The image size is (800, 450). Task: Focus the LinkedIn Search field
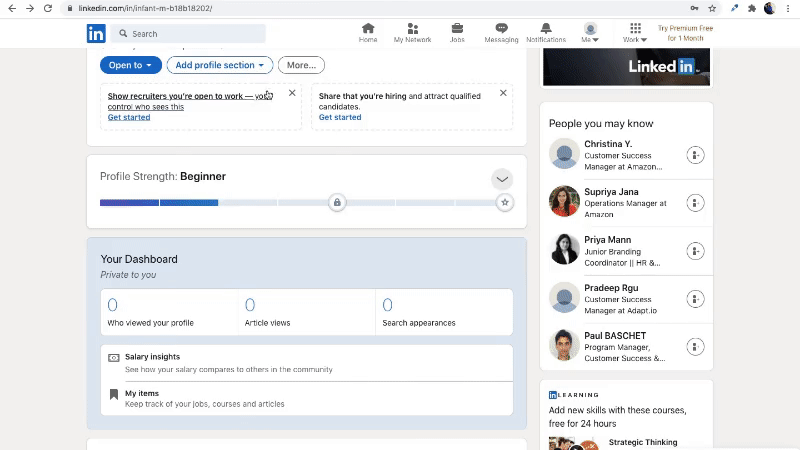point(188,34)
